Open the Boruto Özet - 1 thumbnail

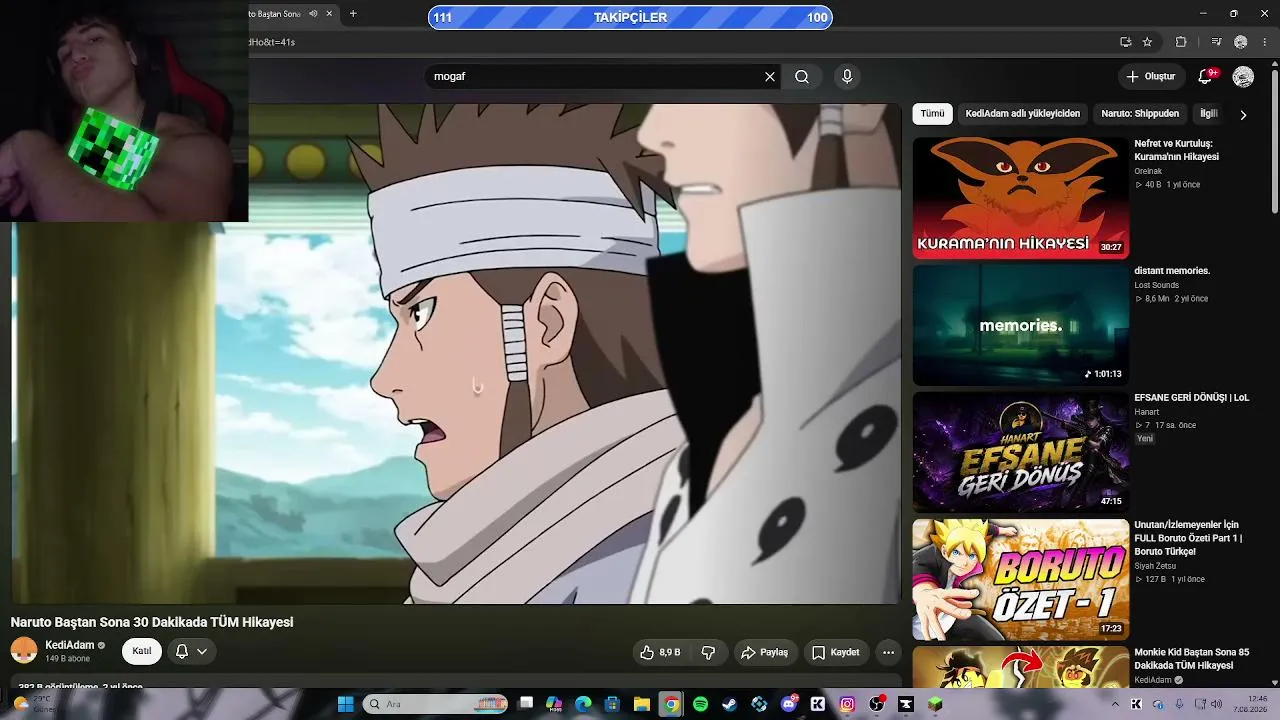click(x=1020, y=579)
